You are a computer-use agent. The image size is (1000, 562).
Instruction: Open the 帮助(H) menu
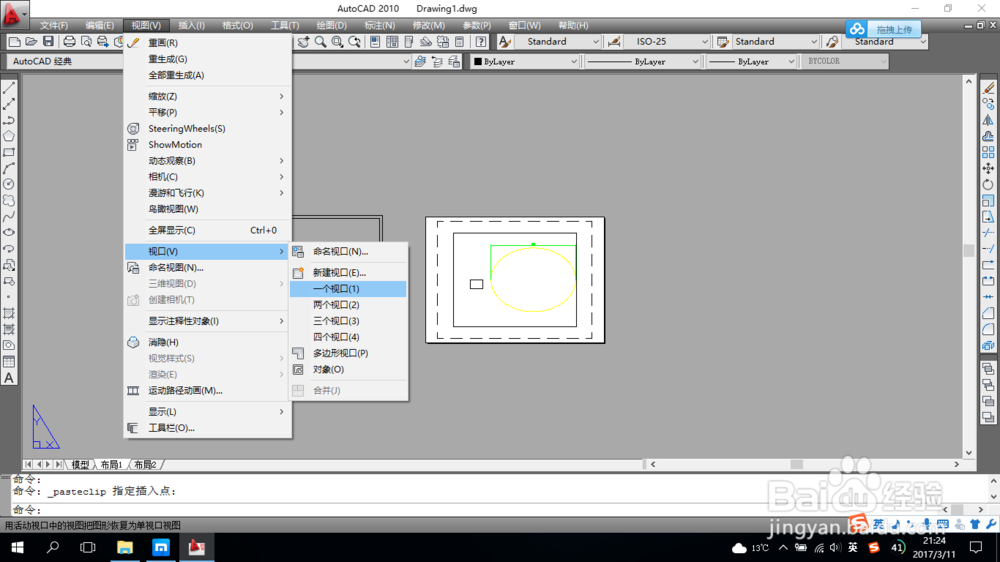point(573,26)
